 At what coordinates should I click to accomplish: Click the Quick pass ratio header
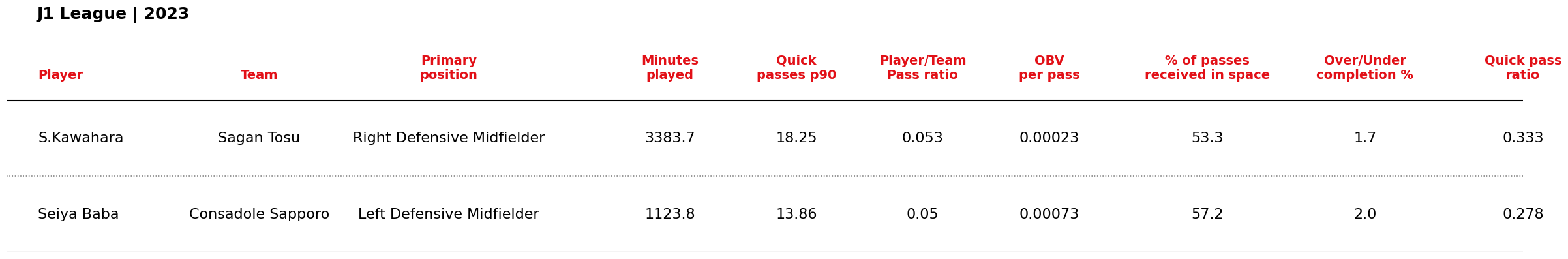[x=1523, y=68]
